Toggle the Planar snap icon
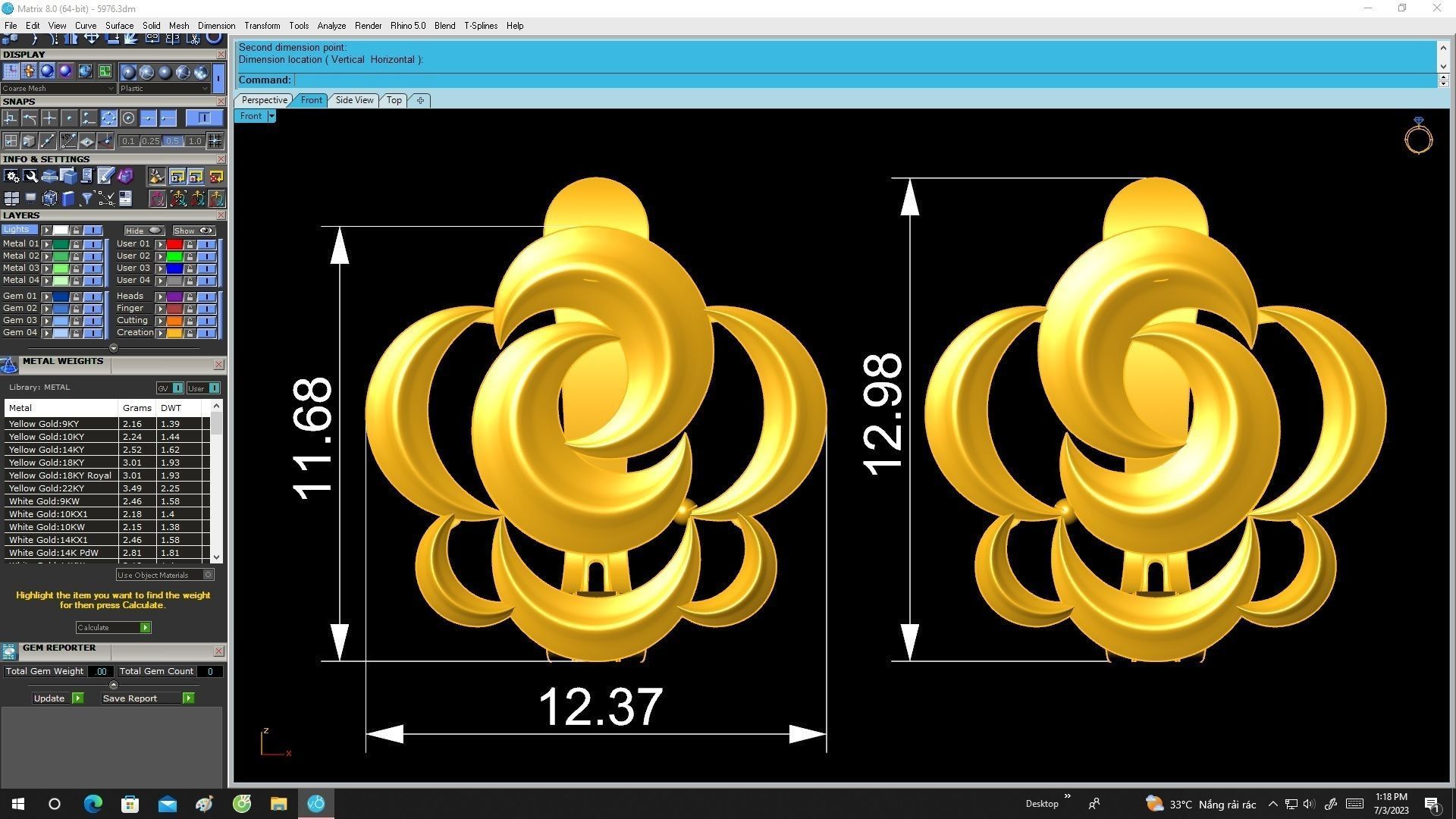 (87, 141)
